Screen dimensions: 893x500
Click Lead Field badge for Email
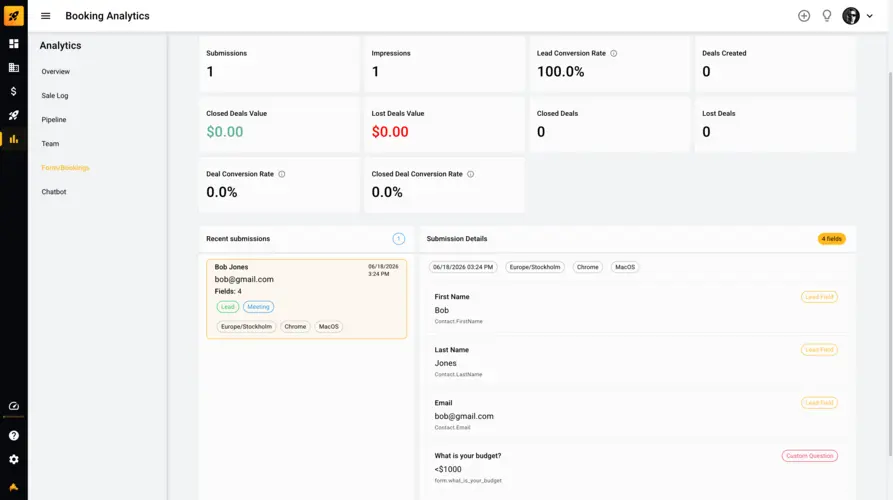819,403
